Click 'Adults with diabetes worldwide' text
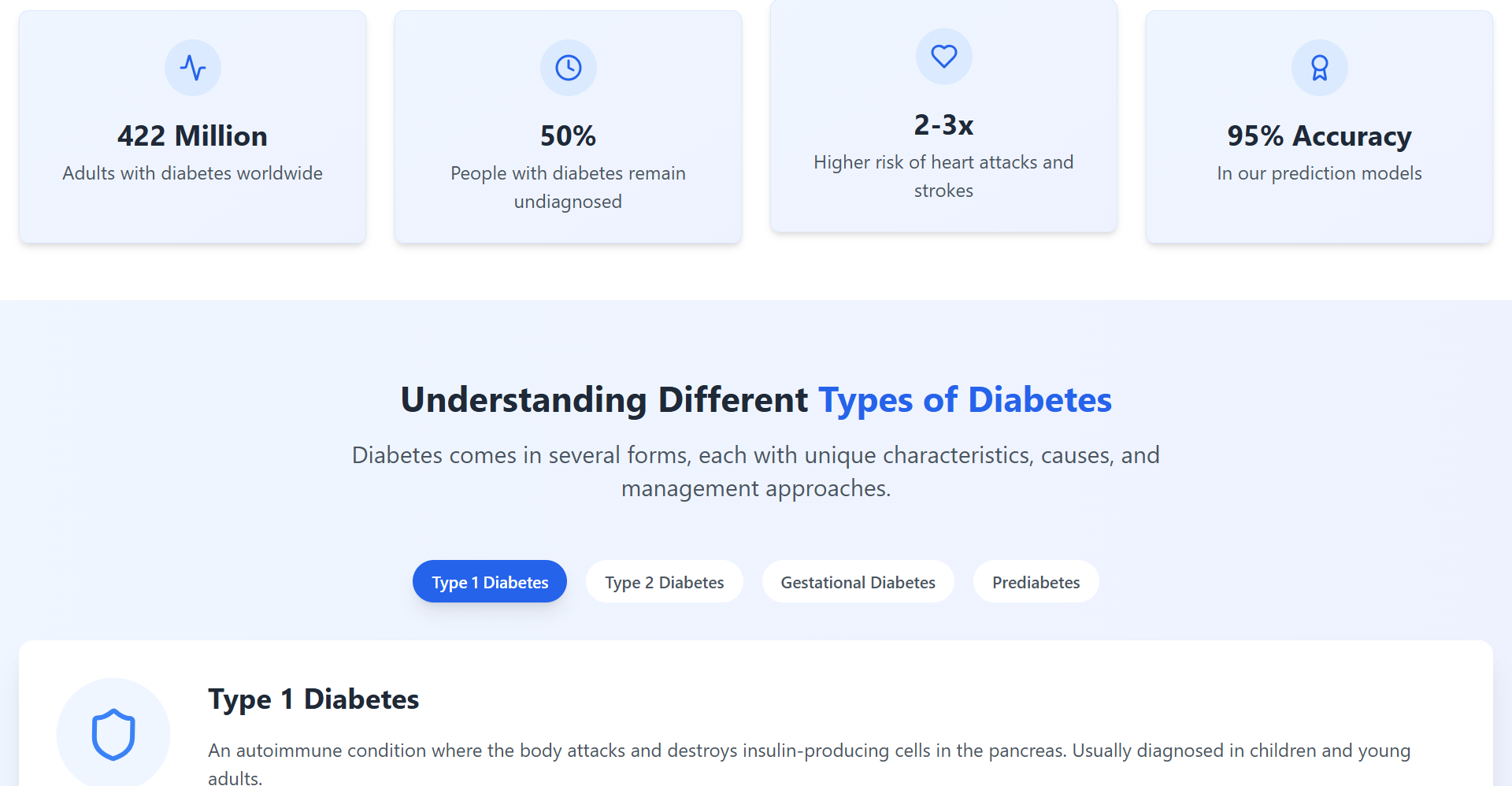 [x=193, y=173]
